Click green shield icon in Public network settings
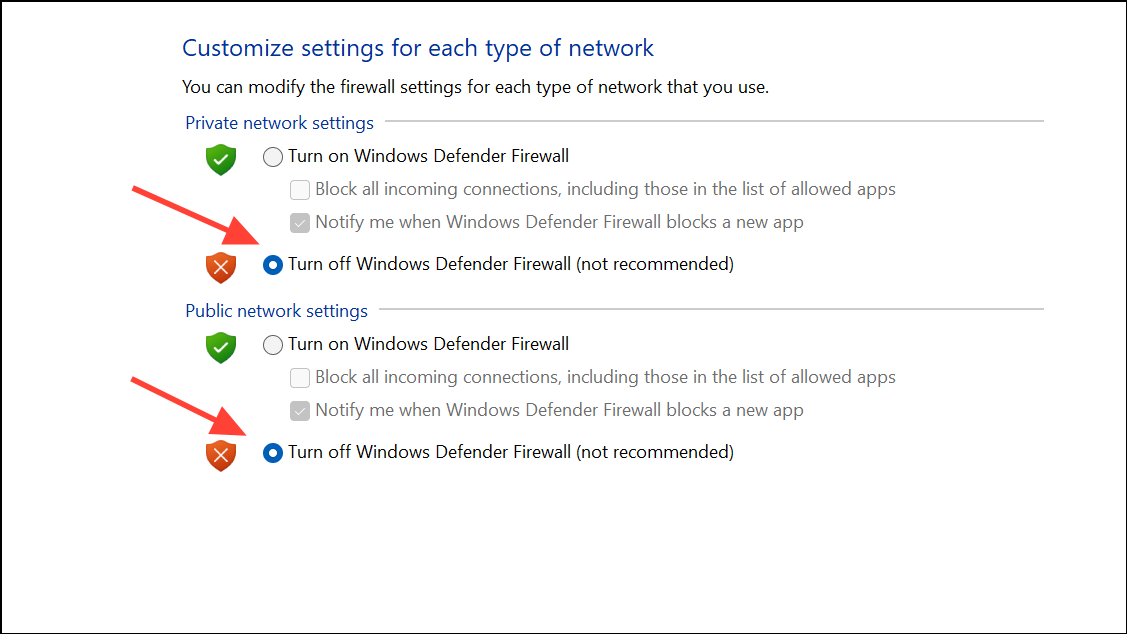This screenshot has width=1127, height=634. click(x=221, y=347)
